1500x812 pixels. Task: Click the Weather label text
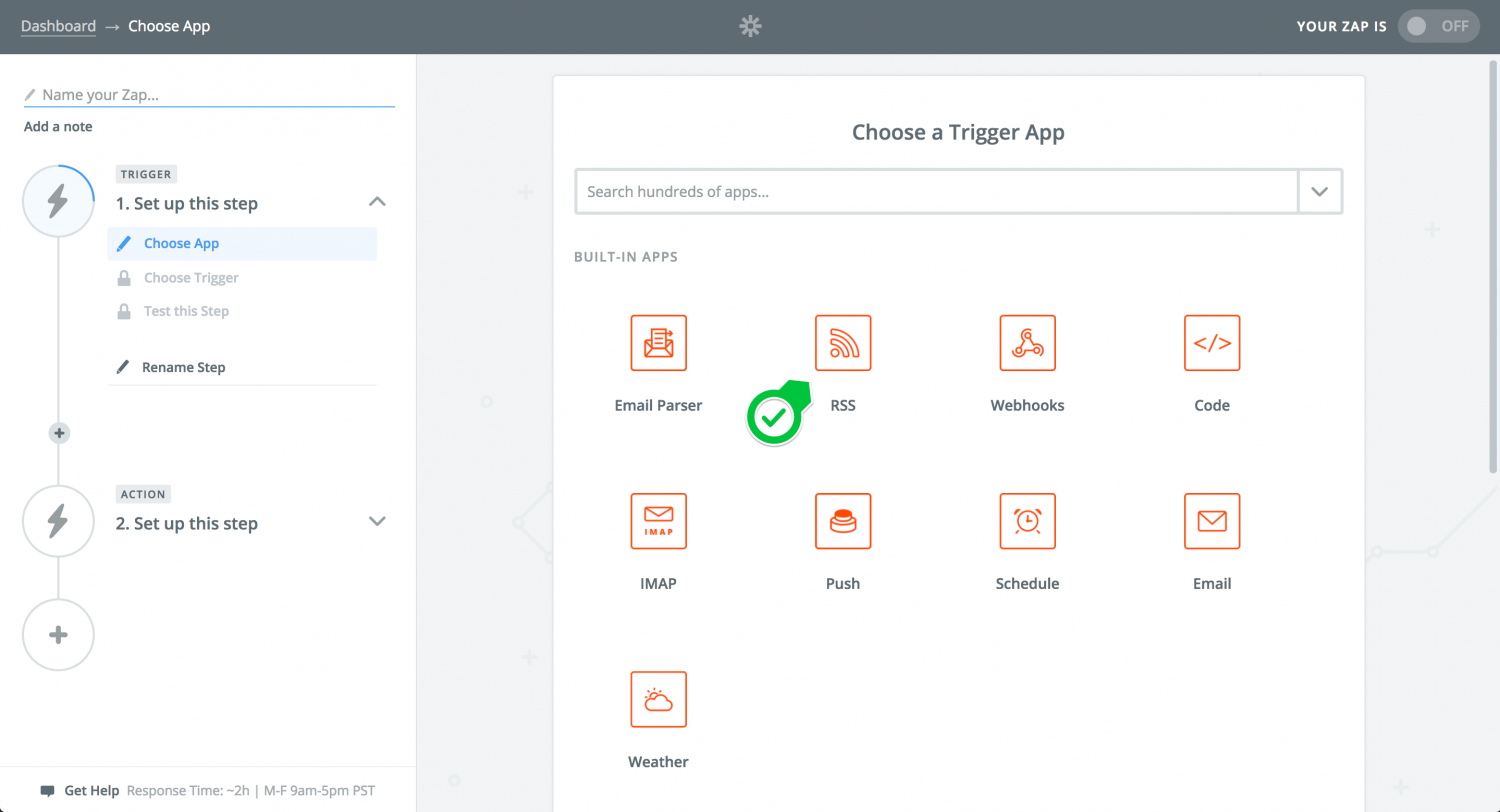tap(658, 762)
